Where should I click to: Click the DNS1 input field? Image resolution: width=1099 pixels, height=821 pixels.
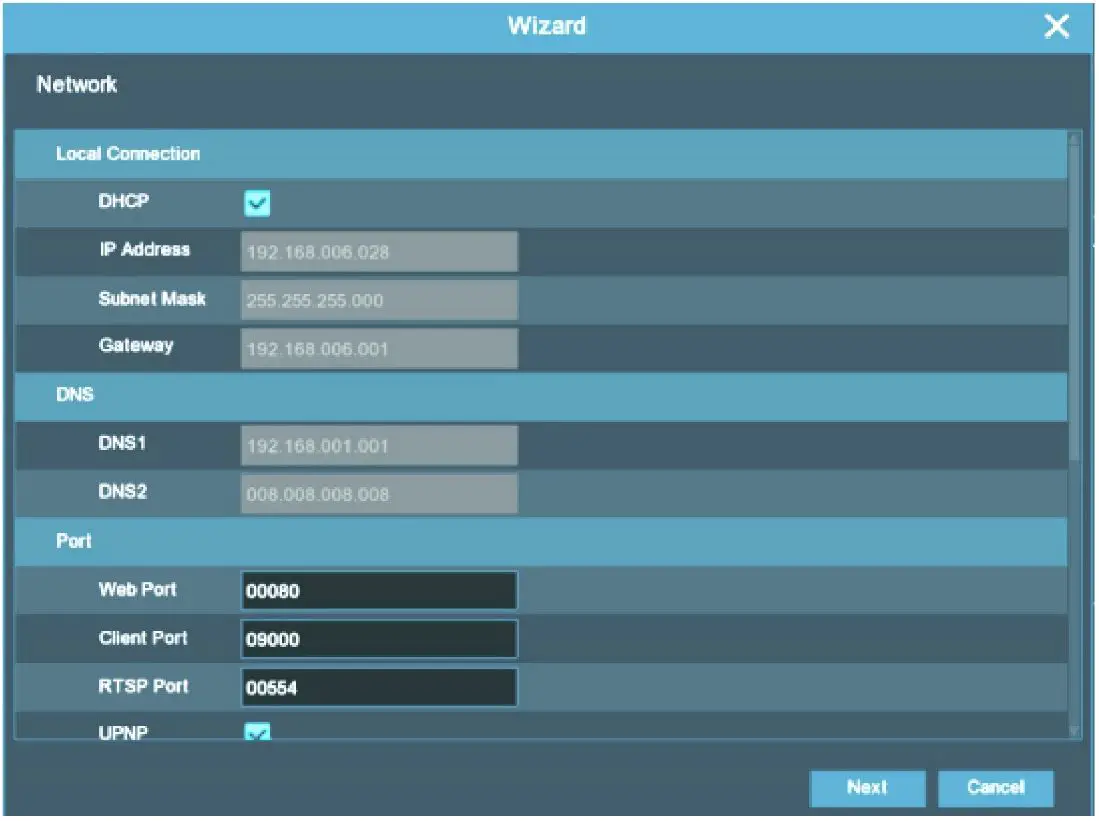(x=379, y=445)
